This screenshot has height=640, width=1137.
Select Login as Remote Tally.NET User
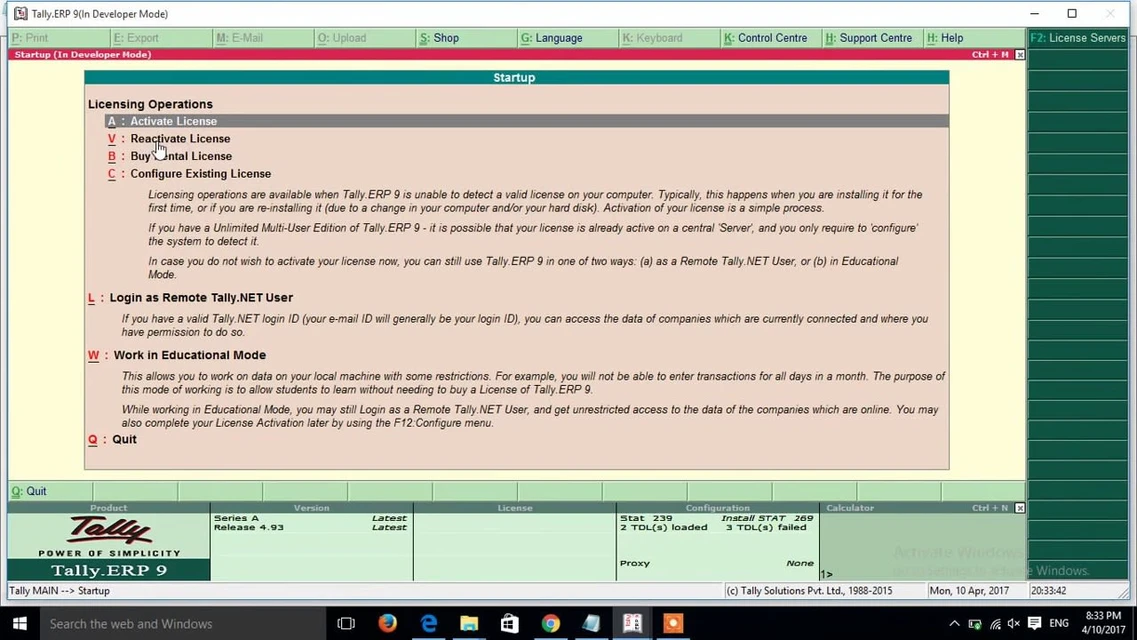200,298
